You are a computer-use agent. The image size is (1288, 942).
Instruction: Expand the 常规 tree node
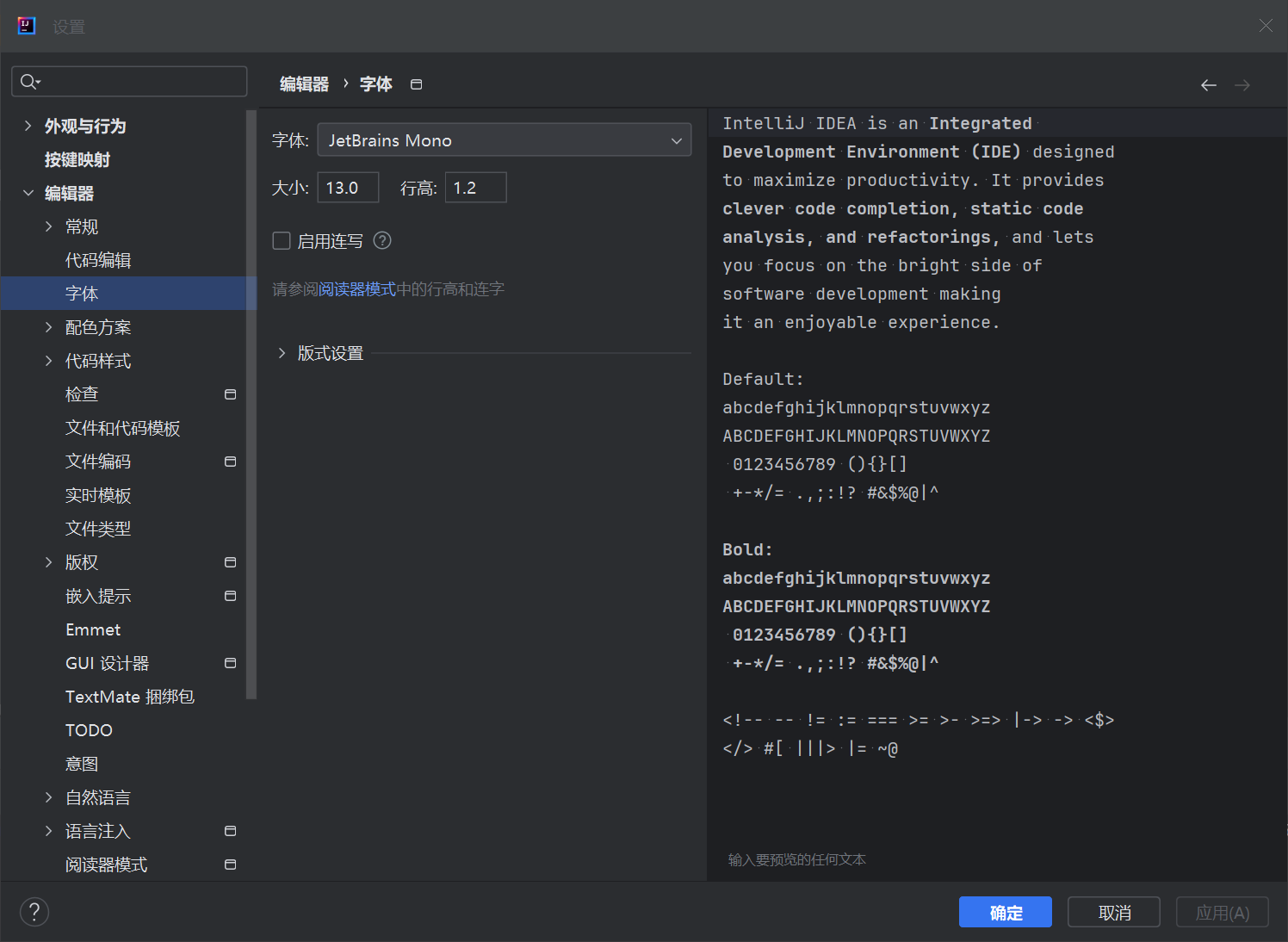pos(49,226)
